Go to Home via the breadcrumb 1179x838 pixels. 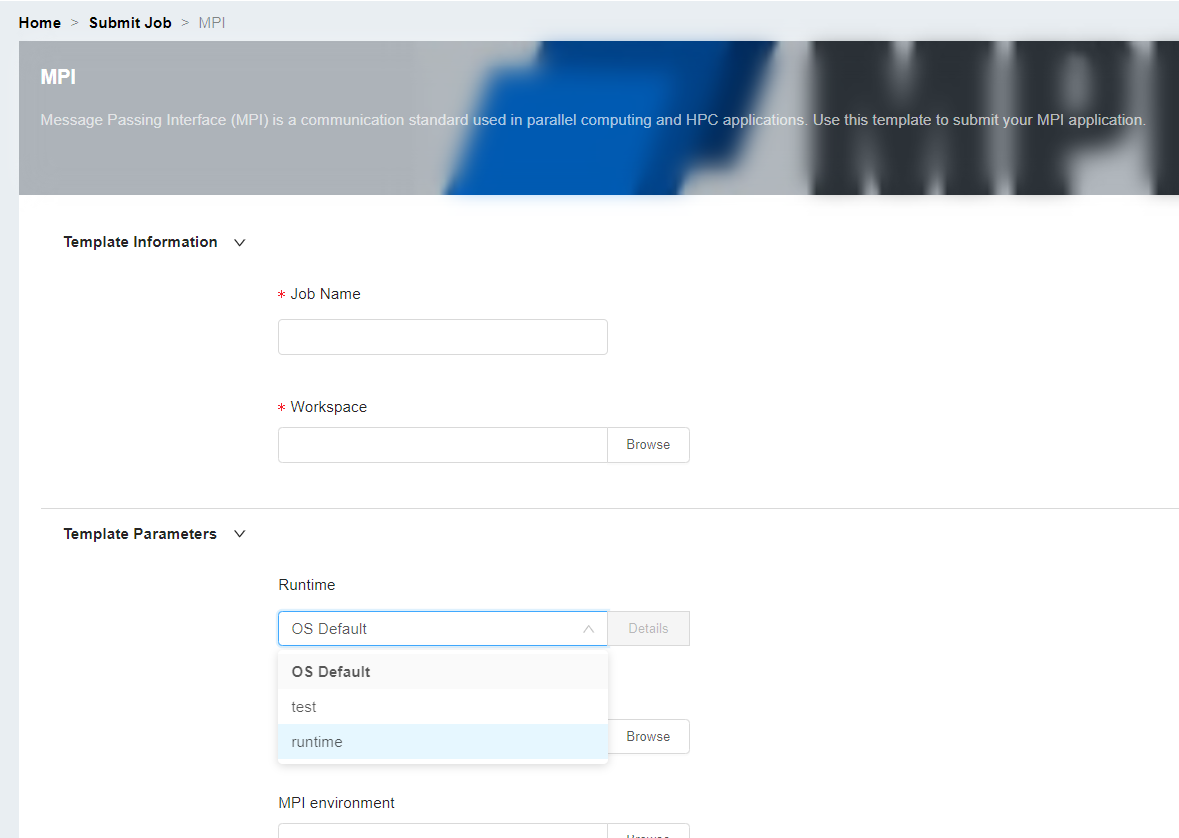(40, 22)
